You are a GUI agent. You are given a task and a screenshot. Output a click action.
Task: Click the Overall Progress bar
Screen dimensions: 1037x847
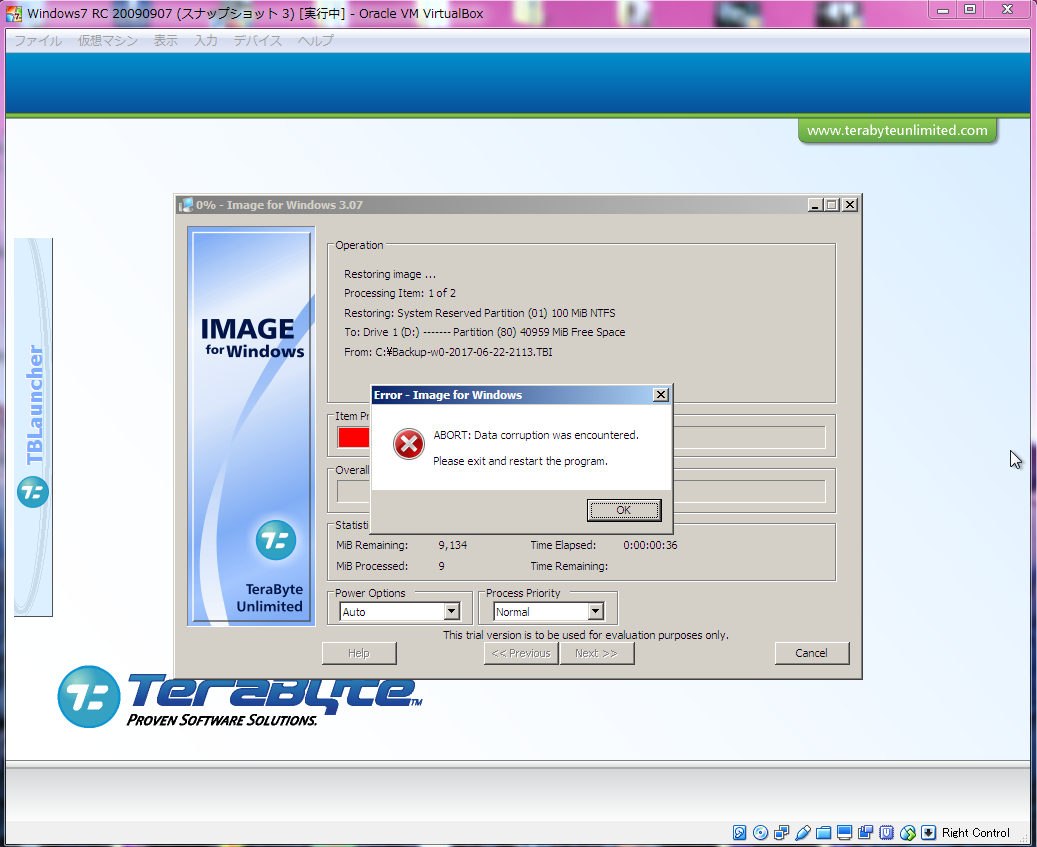[581, 491]
